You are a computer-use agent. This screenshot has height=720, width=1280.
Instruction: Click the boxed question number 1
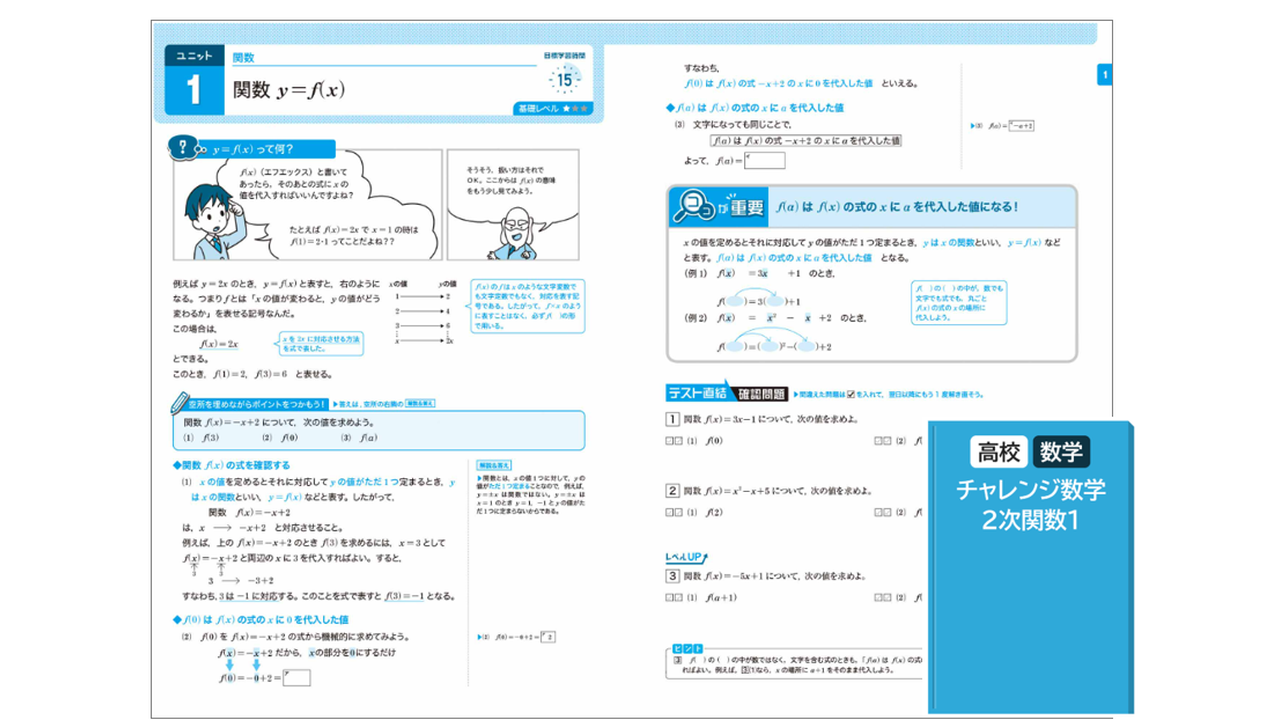673,419
